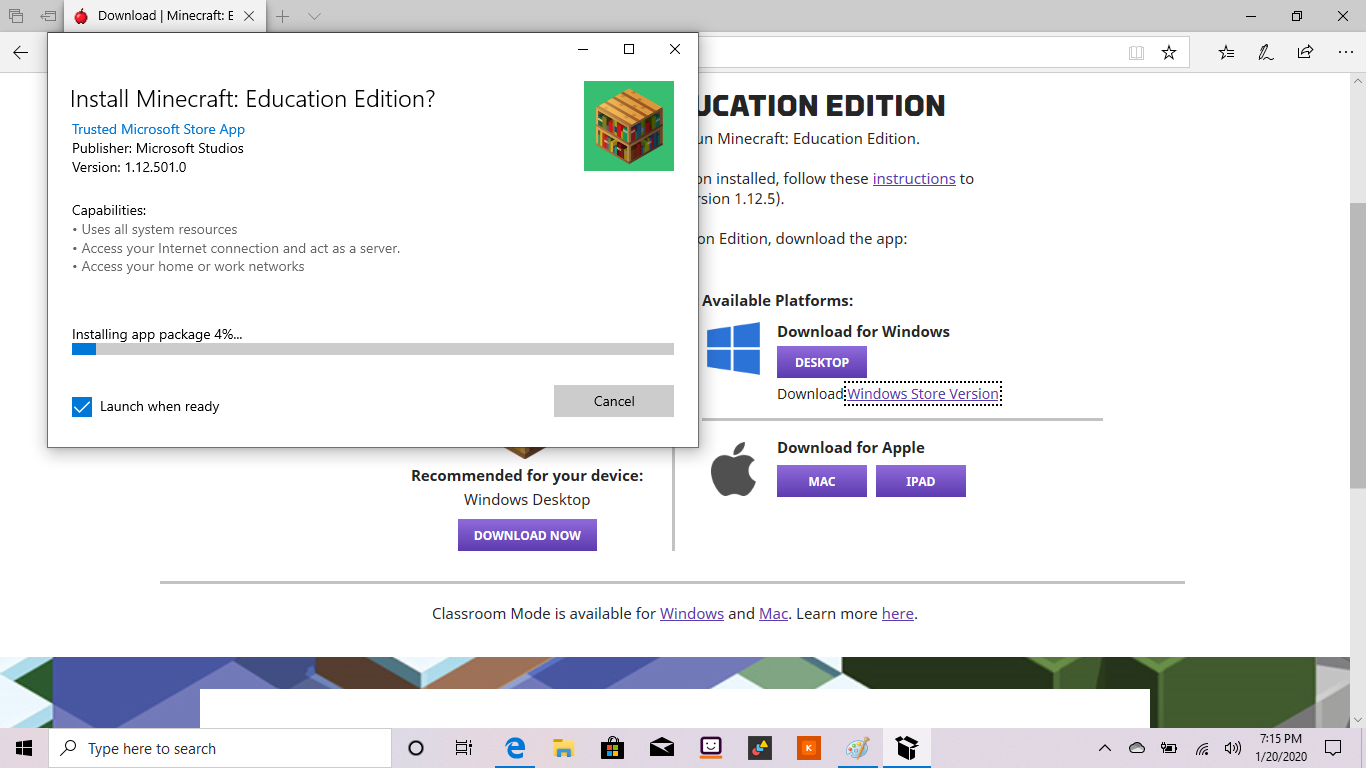Screen dimensions: 1366x768
Task: Open Wi-Fi network tray icon
Action: (1201, 748)
